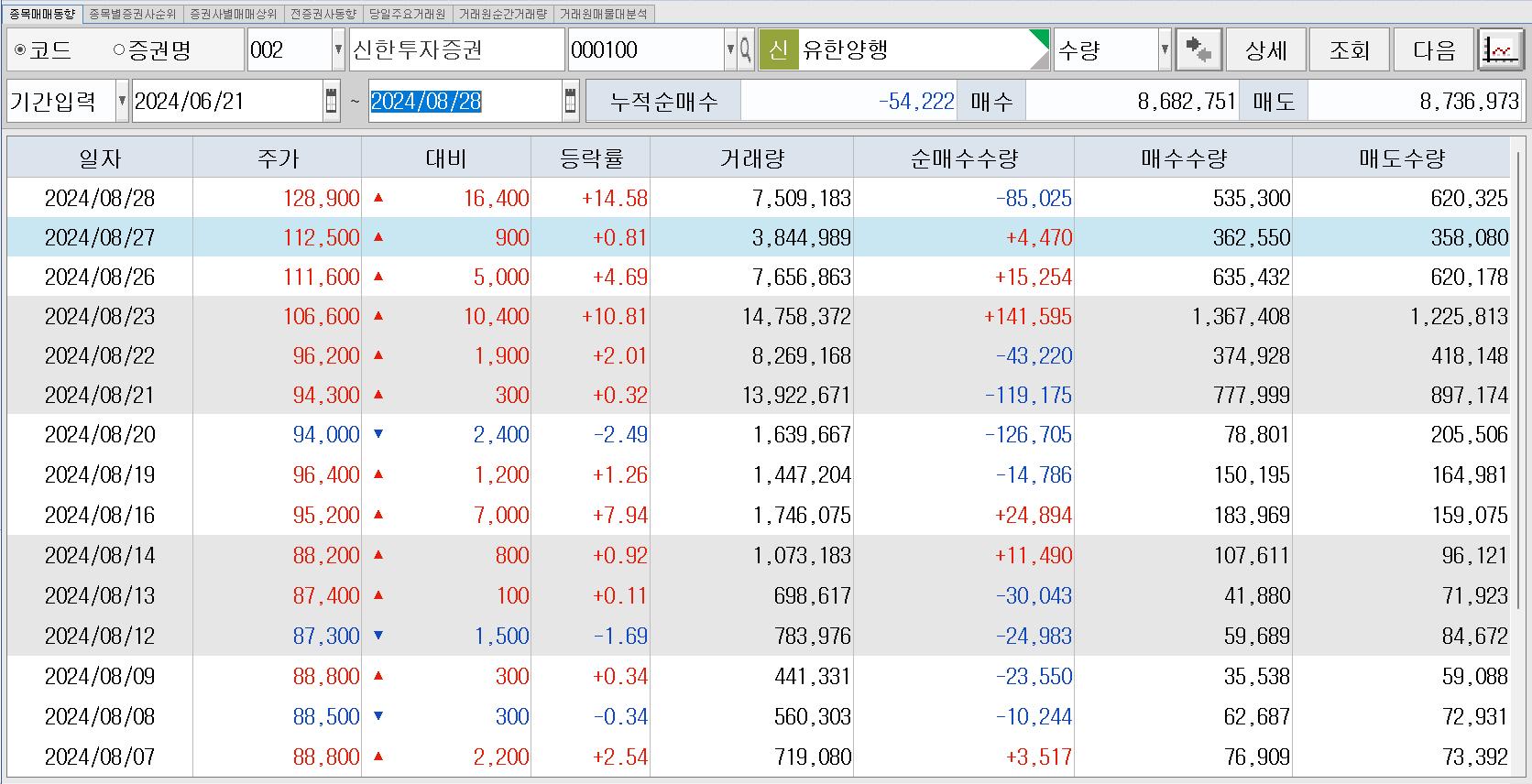Select the 2024/08/14 date cell
1532x784 pixels.
click(x=100, y=555)
